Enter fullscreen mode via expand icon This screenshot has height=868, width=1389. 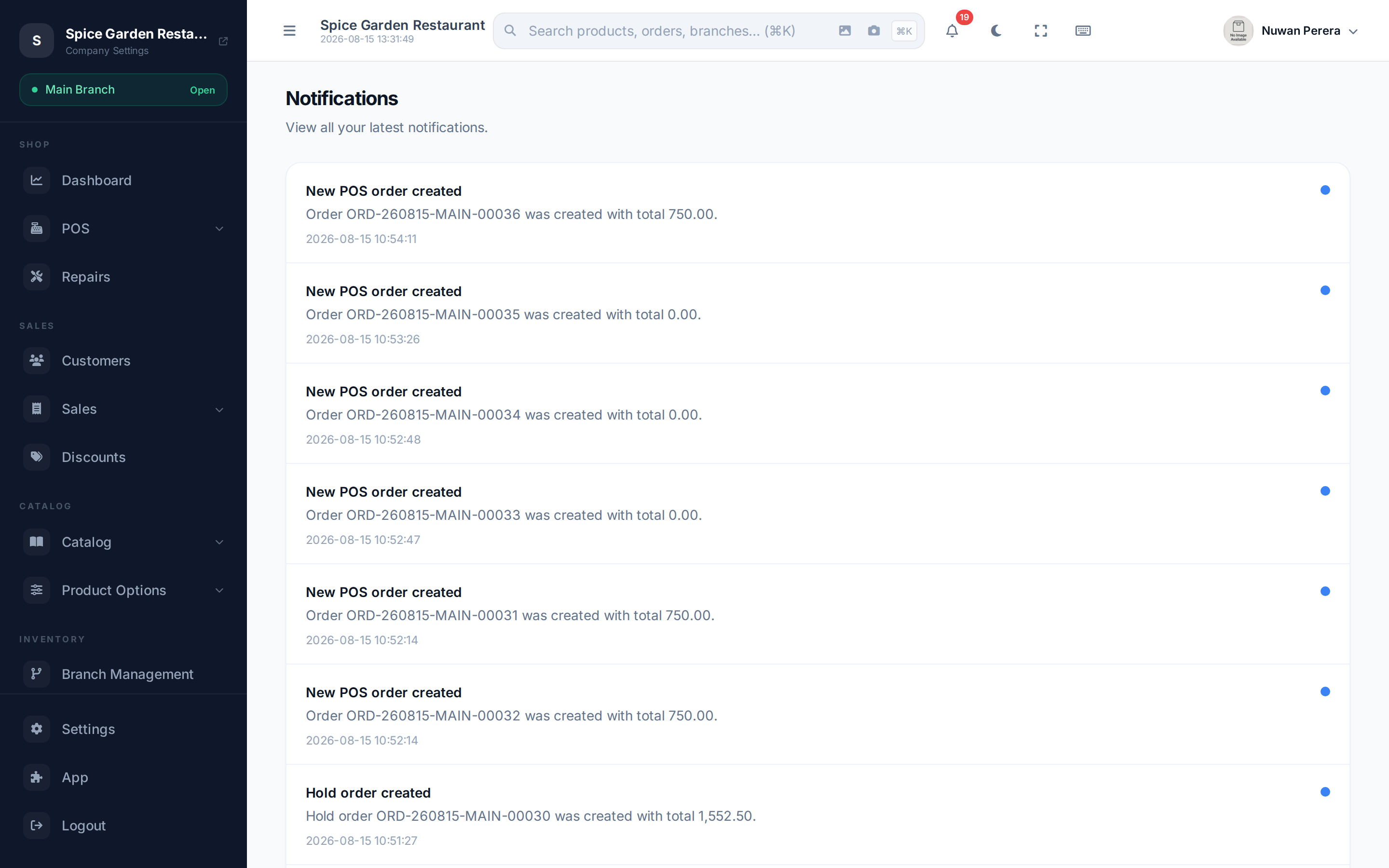coord(1041,31)
